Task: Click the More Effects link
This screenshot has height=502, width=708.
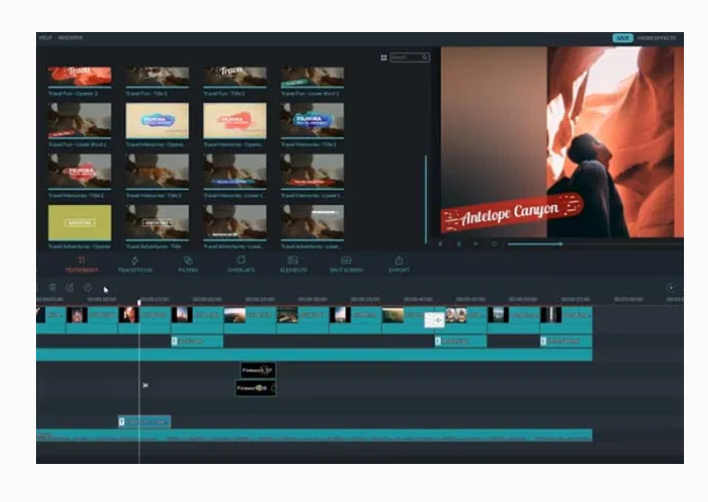Action: [x=657, y=38]
